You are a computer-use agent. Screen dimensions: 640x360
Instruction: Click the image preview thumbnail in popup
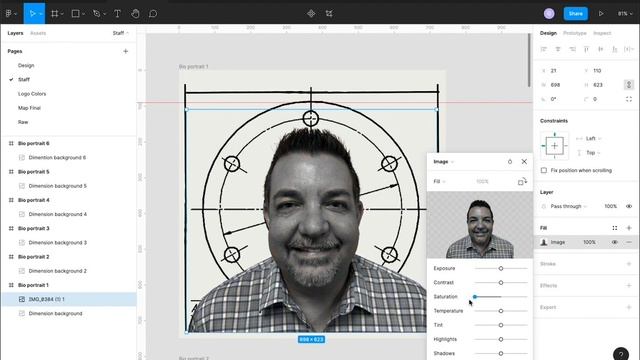click(x=480, y=225)
